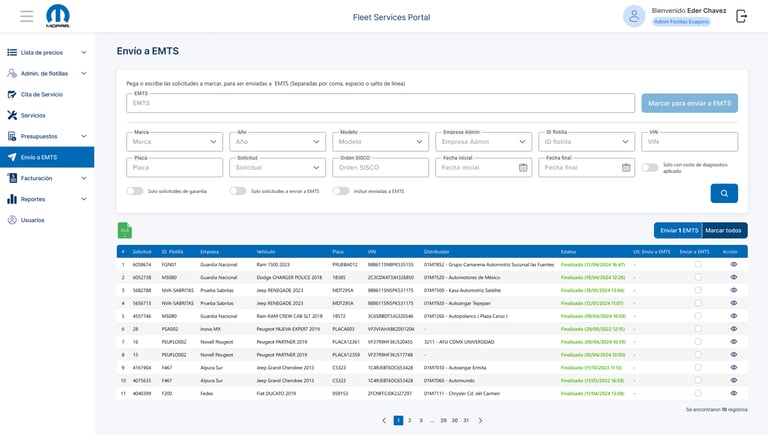Toggle Solo con costo de diagnostico aplicado
The height and width of the screenshot is (435, 768).
[x=651, y=167]
